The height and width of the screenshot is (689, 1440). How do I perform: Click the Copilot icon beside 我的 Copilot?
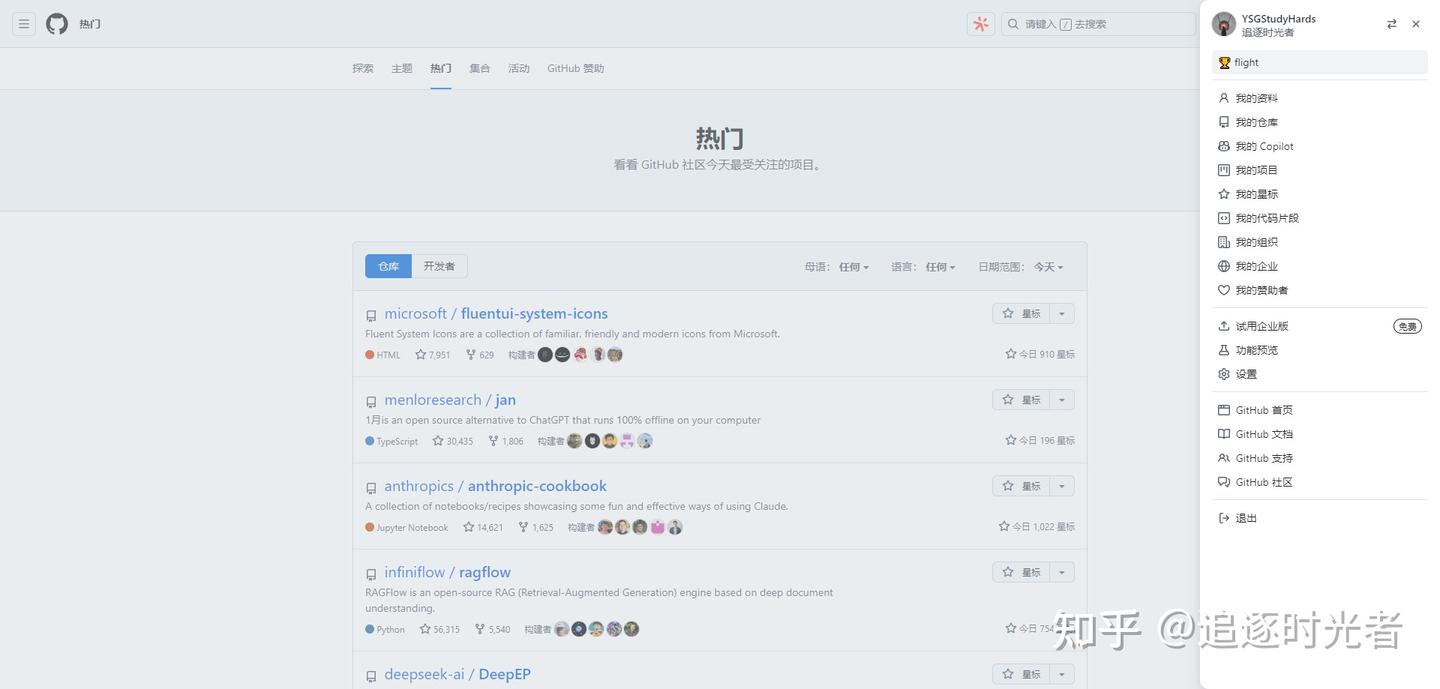pyautogui.click(x=1224, y=145)
